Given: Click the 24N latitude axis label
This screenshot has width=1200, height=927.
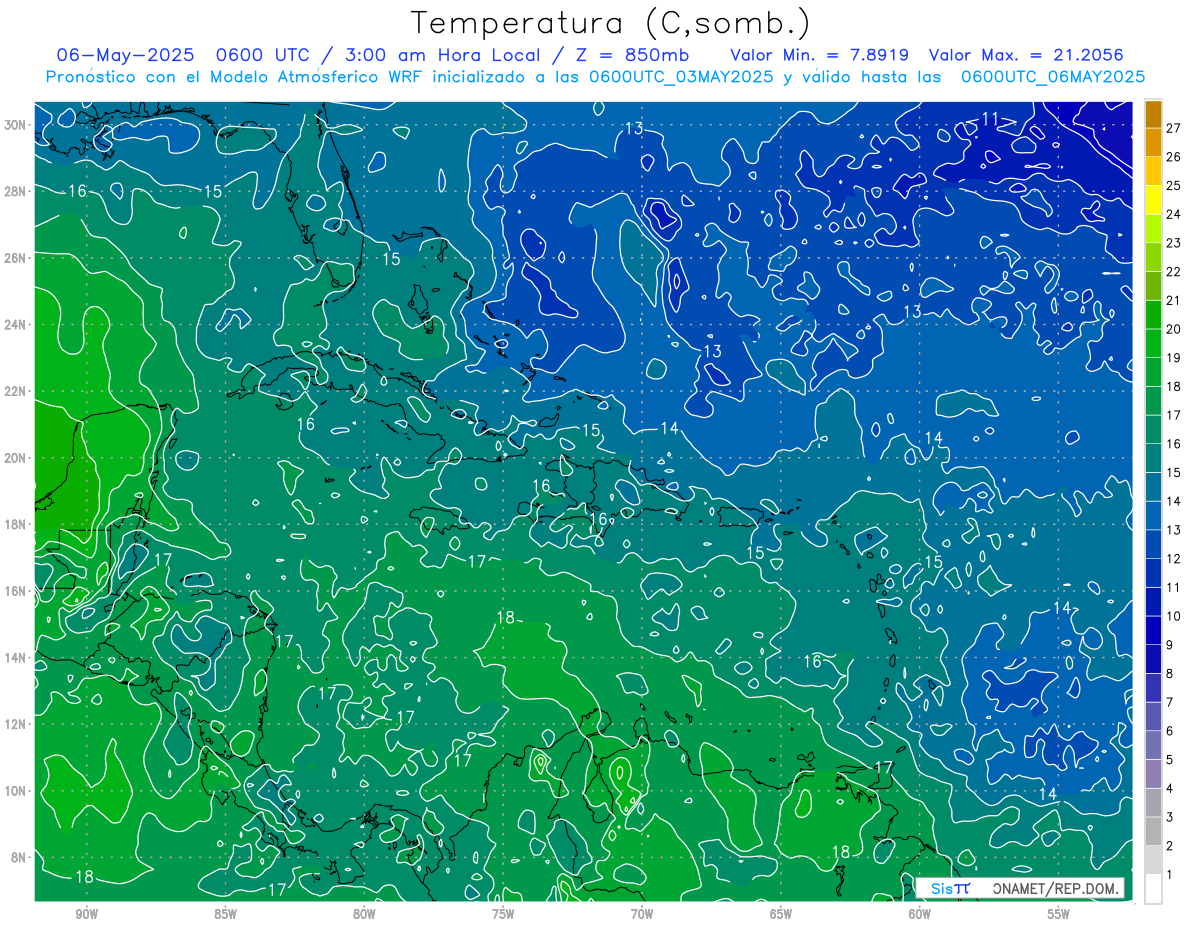Looking at the screenshot, I should tap(15, 325).
